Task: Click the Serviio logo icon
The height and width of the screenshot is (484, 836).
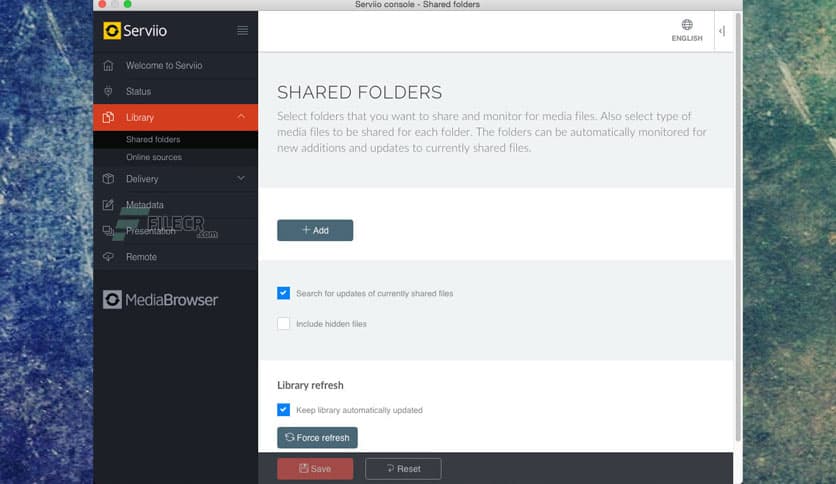Action: [112, 31]
